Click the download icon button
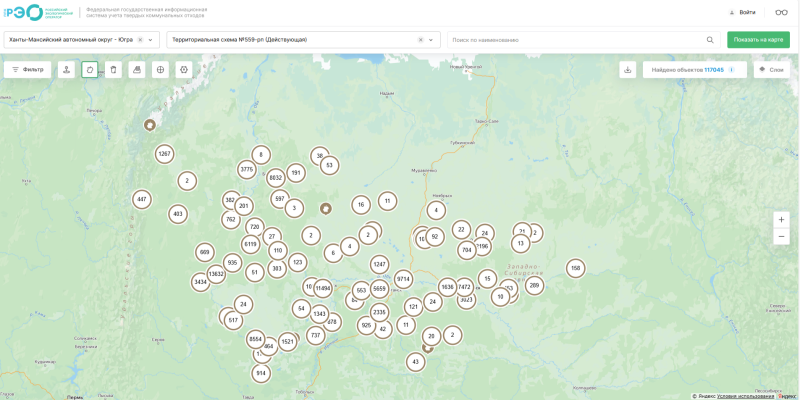 click(x=628, y=70)
